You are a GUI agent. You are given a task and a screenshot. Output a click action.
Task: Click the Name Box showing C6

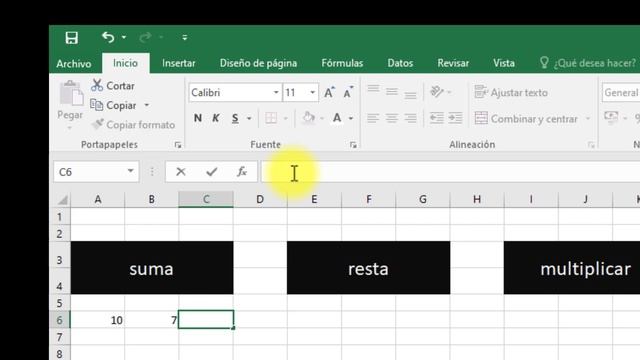pos(90,172)
